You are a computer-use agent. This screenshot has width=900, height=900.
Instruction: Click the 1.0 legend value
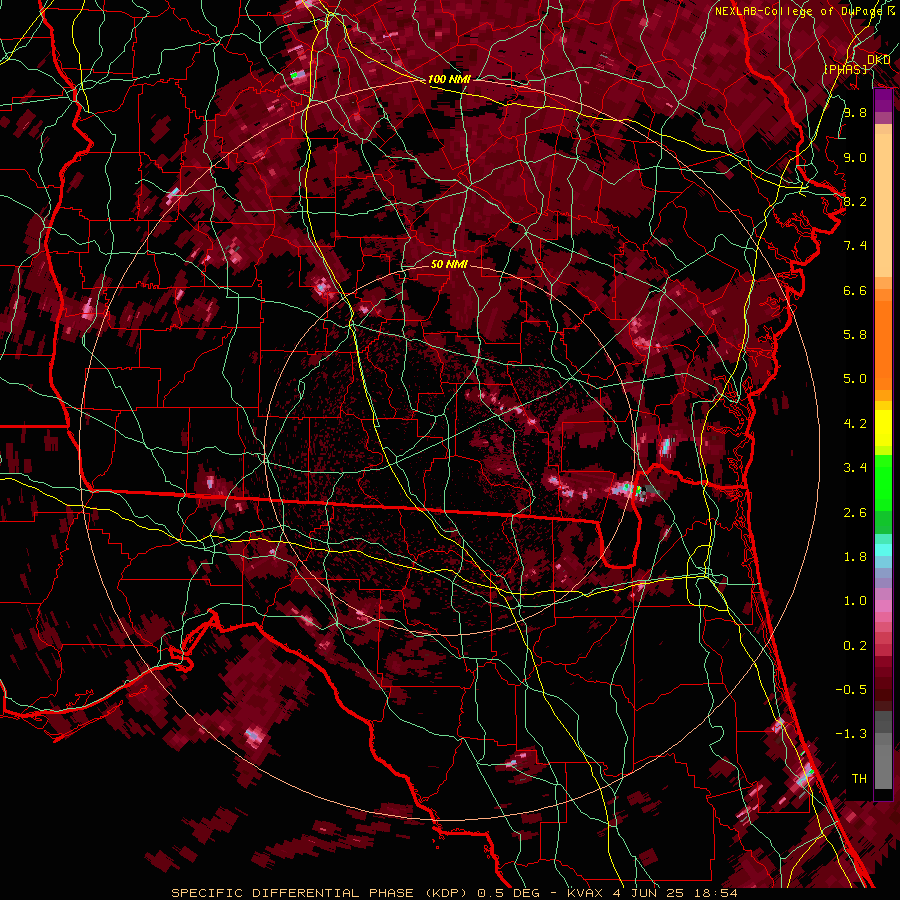(x=855, y=601)
